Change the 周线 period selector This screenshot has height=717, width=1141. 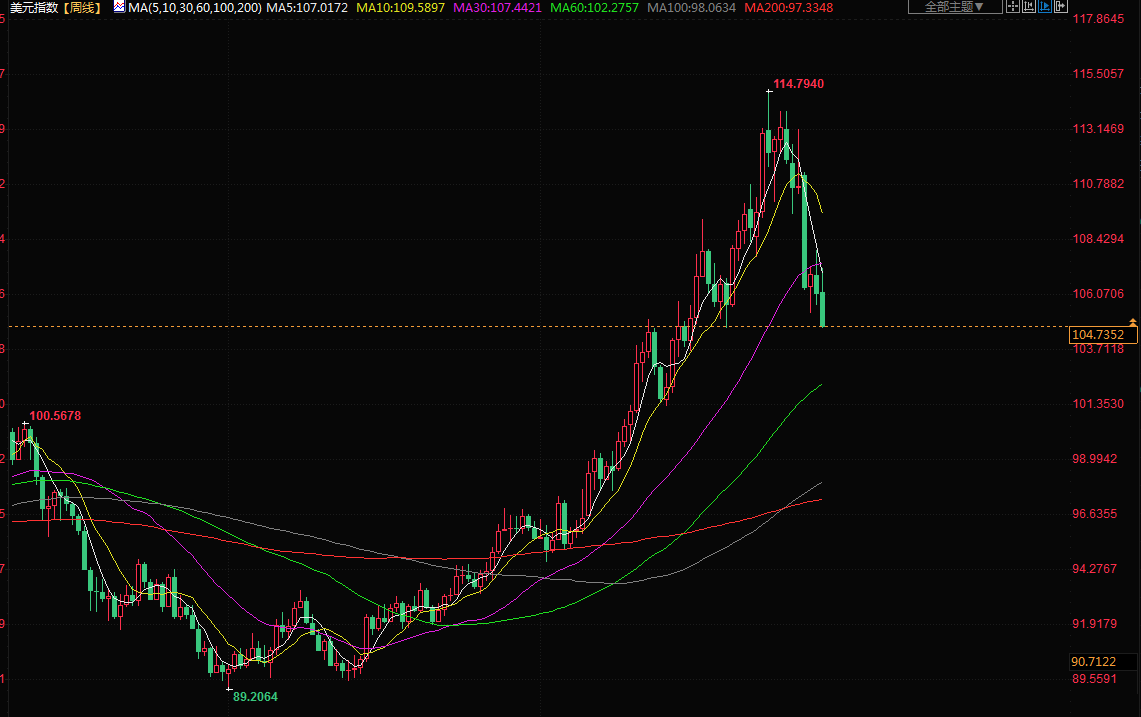84,7
